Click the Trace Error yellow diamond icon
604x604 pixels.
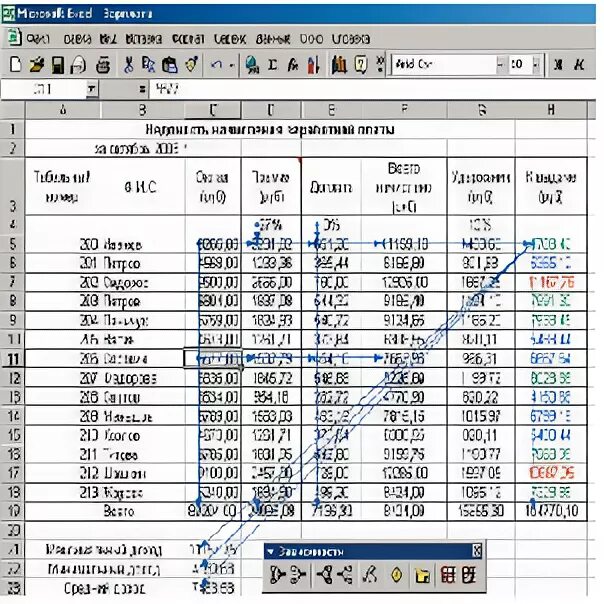pyautogui.click(x=397, y=575)
